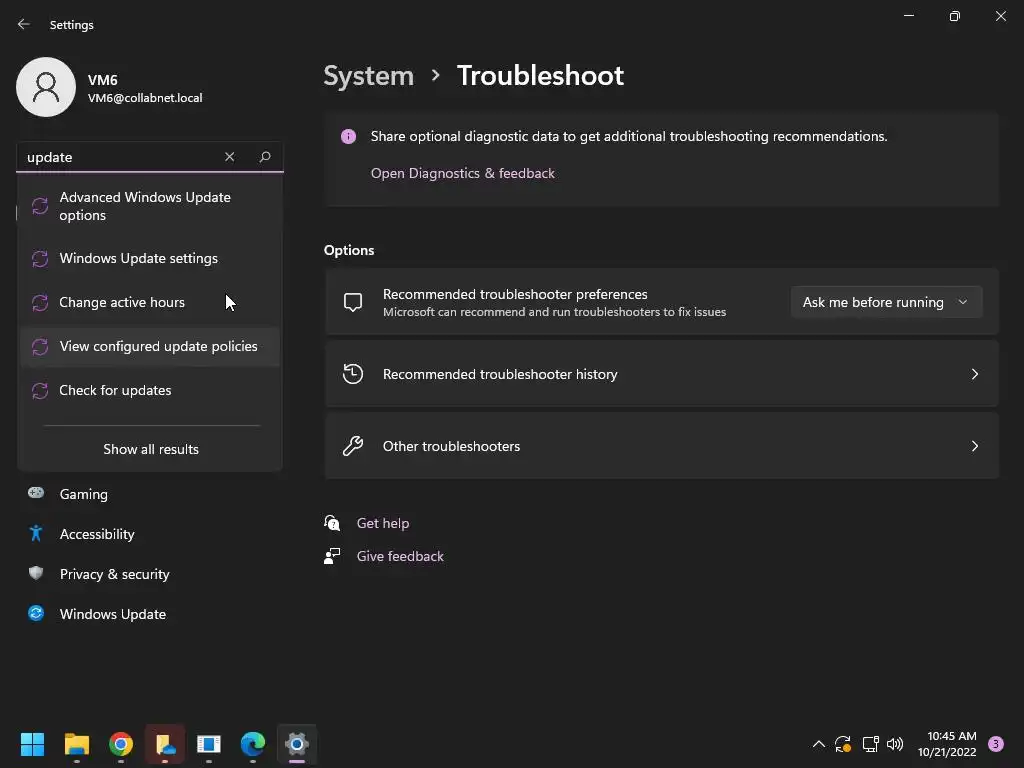The width and height of the screenshot is (1024, 768).
Task: Select Advanced Windows Update options result
Action: pyautogui.click(x=150, y=206)
